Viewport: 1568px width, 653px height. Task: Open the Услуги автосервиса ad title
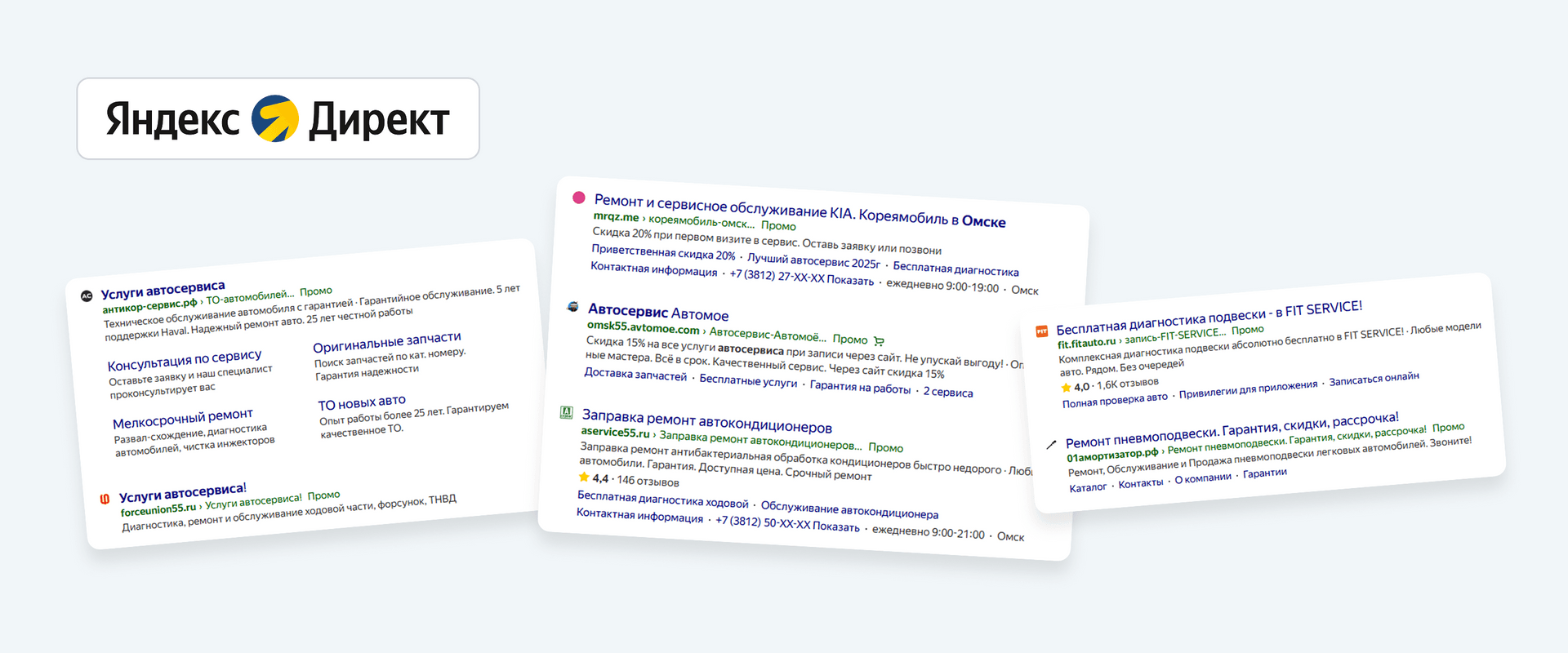tap(163, 290)
